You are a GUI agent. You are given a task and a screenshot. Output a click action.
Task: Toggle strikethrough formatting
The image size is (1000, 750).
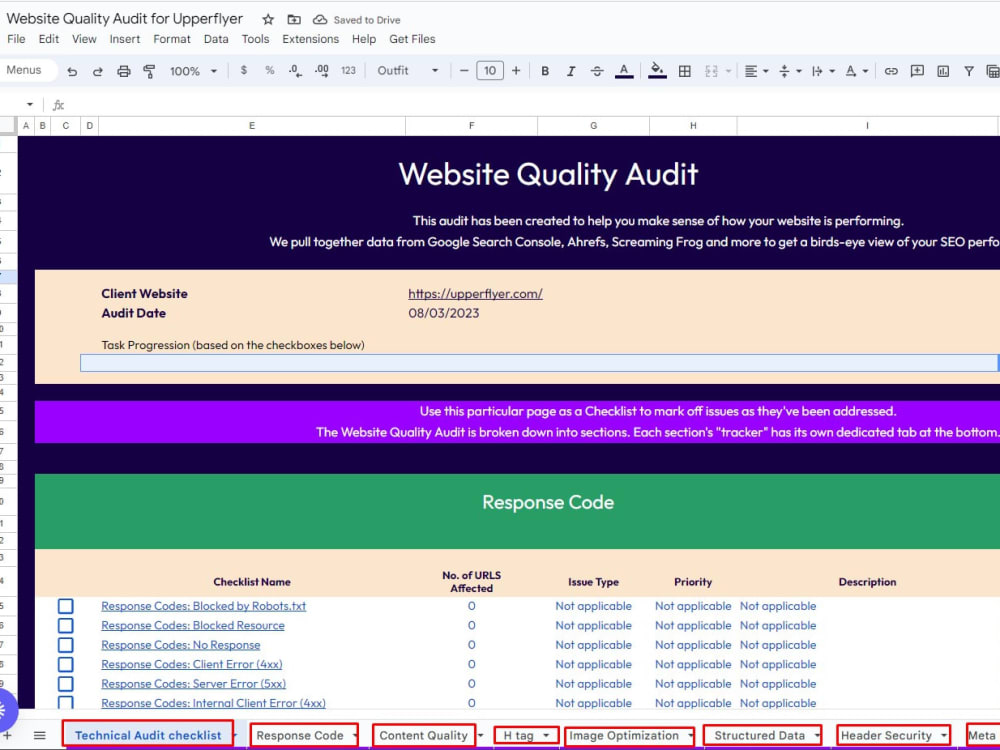[597, 71]
